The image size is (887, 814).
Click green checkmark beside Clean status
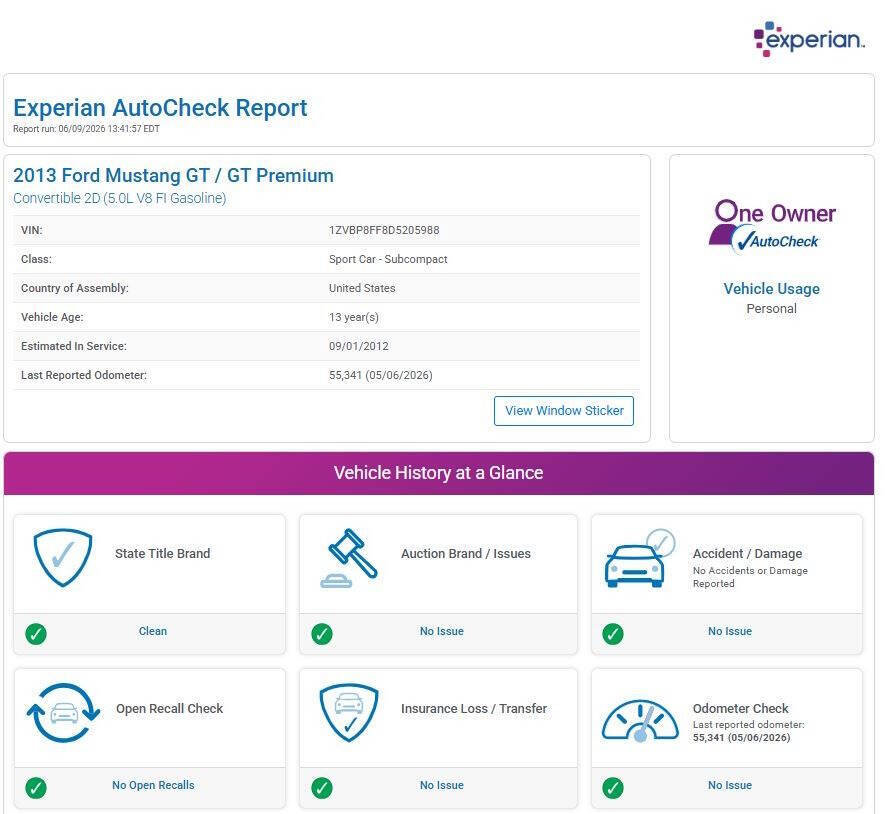pos(36,634)
